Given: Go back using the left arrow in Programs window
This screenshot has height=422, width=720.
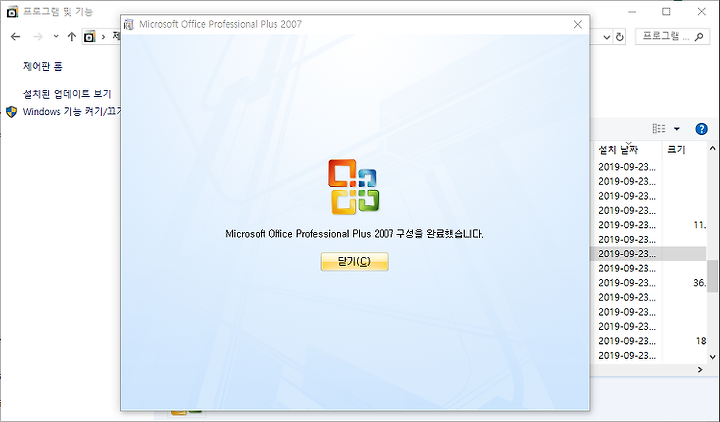Looking at the screenshot, I should coord(16,37).
